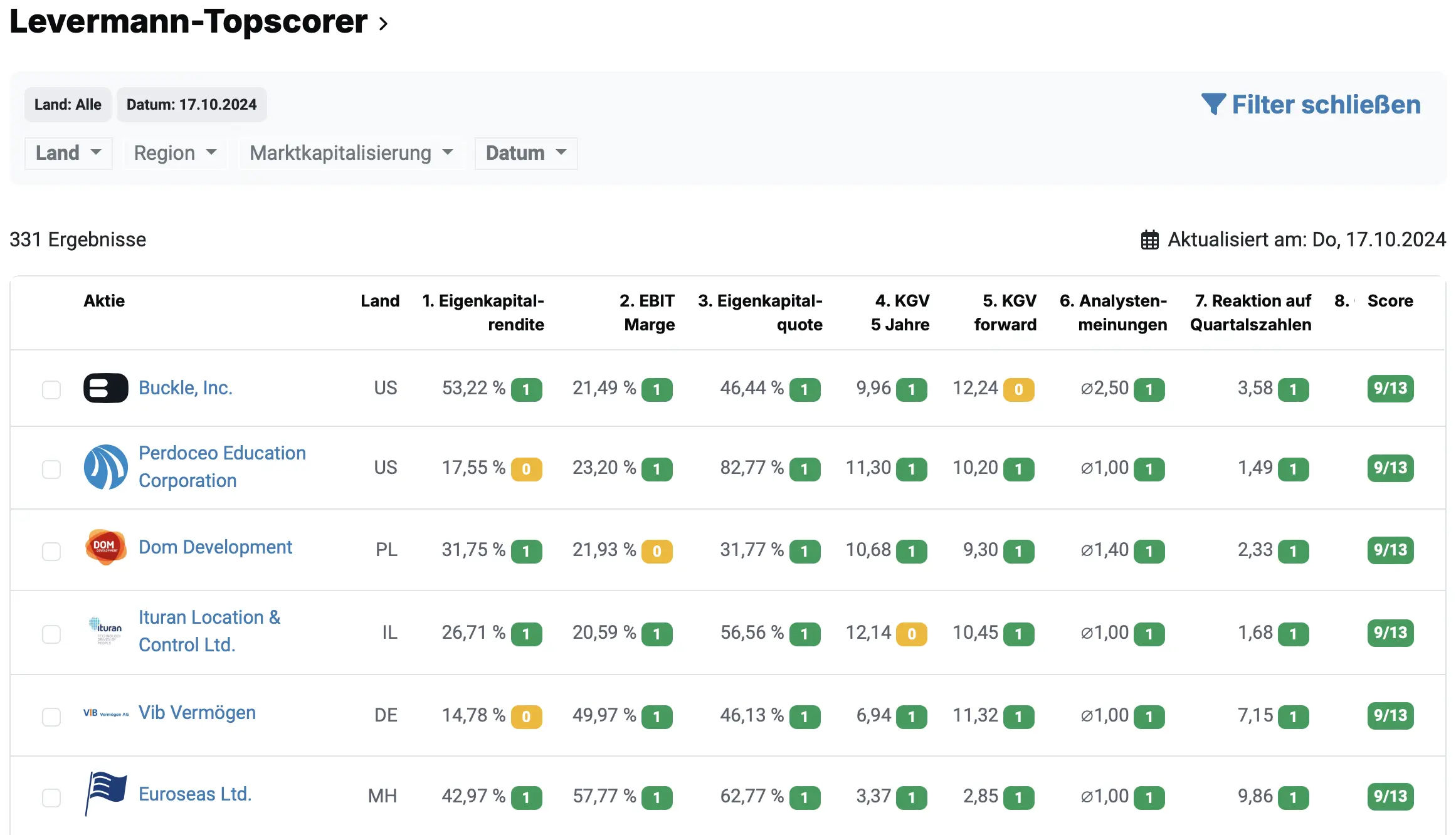Tick the checkbox for Perdoceo Education Corporation
Screen dimensions: 1456x835
(51, 470)
